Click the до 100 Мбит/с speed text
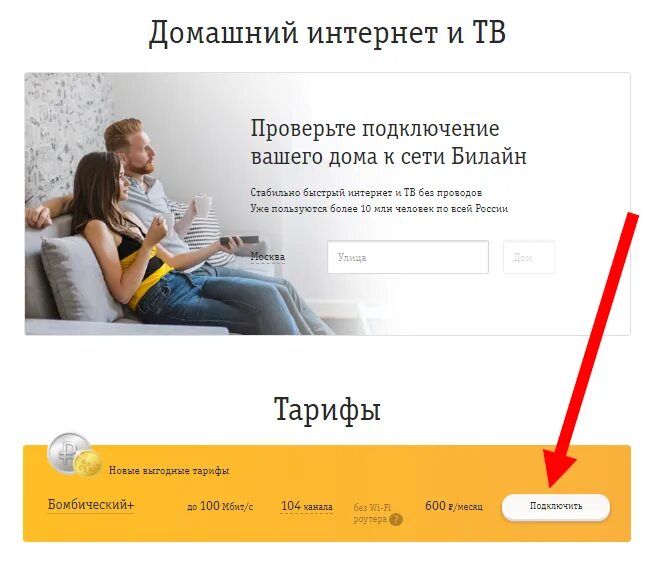Viewport: 657px width, 566px height. [220, 506]
